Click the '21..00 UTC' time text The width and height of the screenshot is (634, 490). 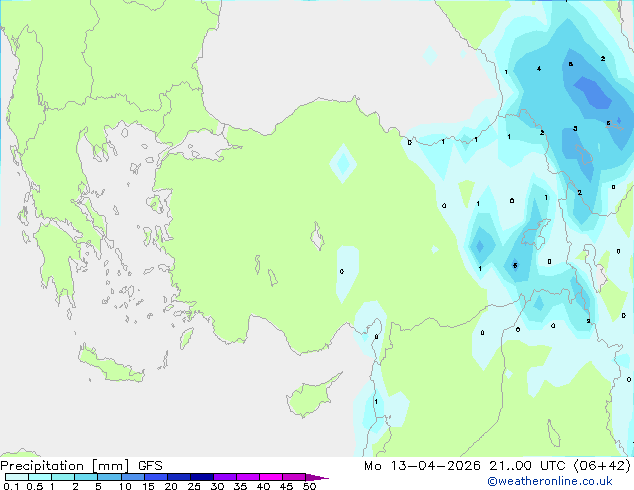click(527, 466)
